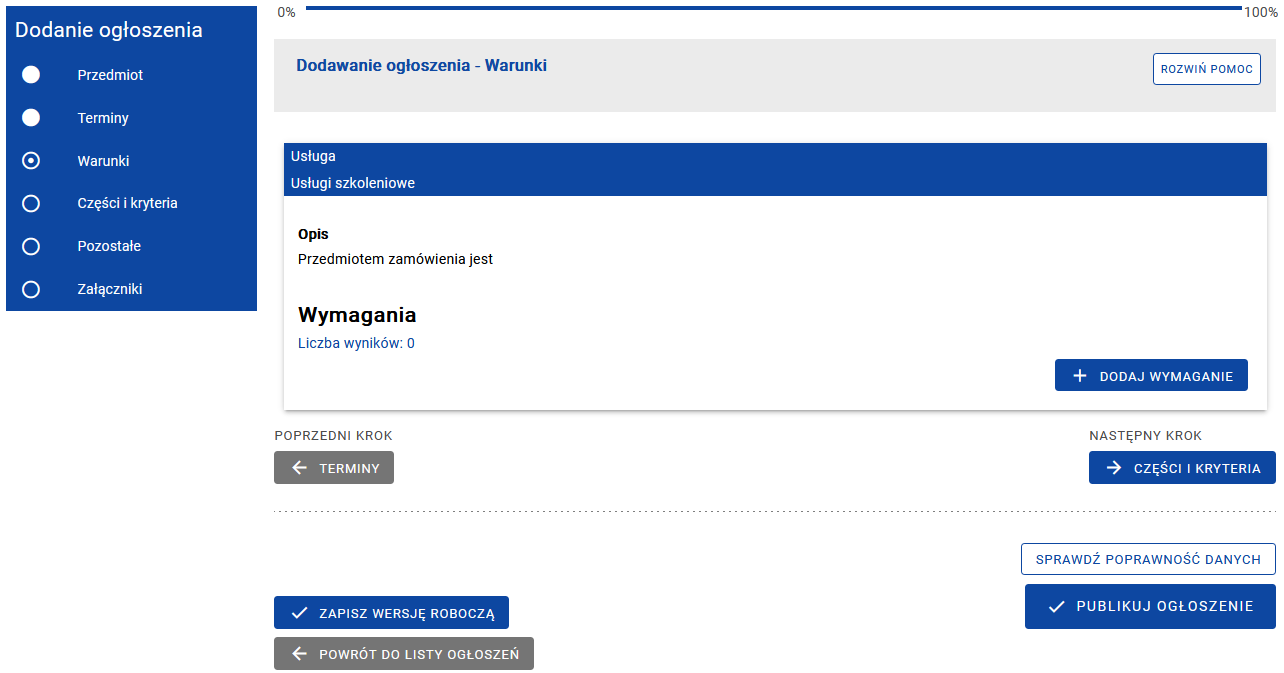The height and width of the screenshot is (673, 1284).
Task: Select the Pozostałe step circle
Action: click(31, 246)
